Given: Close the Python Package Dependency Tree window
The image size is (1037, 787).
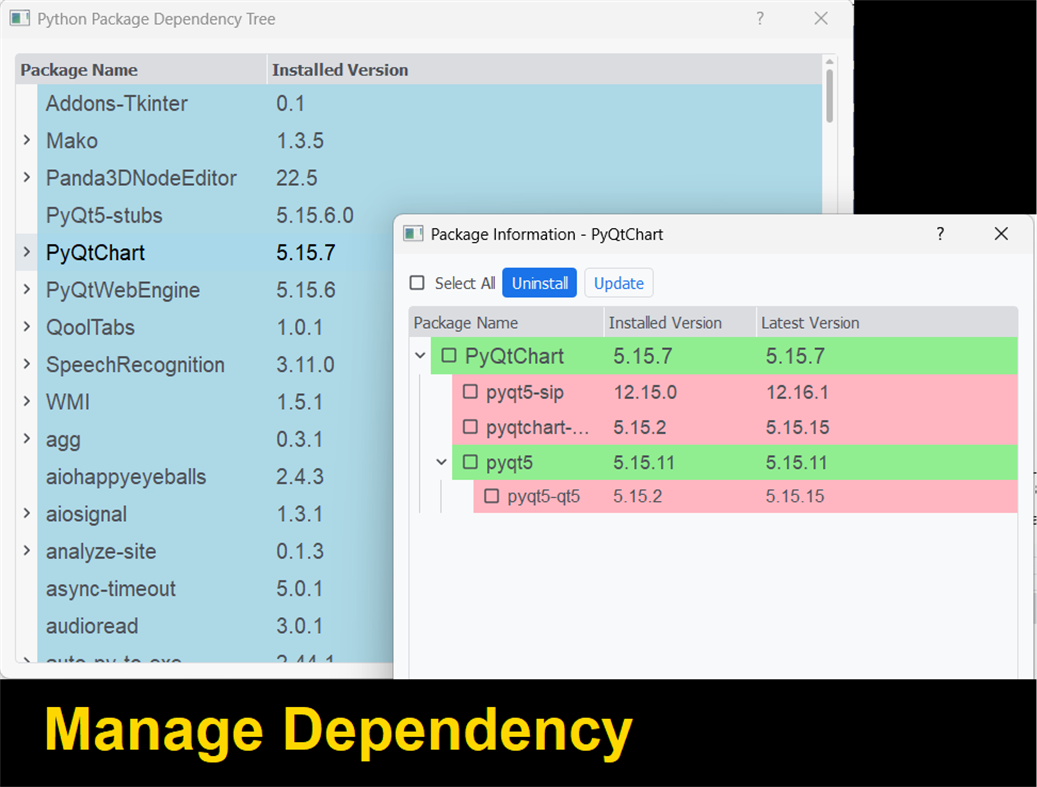Looking at the screenshot, I should (x=821, y=19).
